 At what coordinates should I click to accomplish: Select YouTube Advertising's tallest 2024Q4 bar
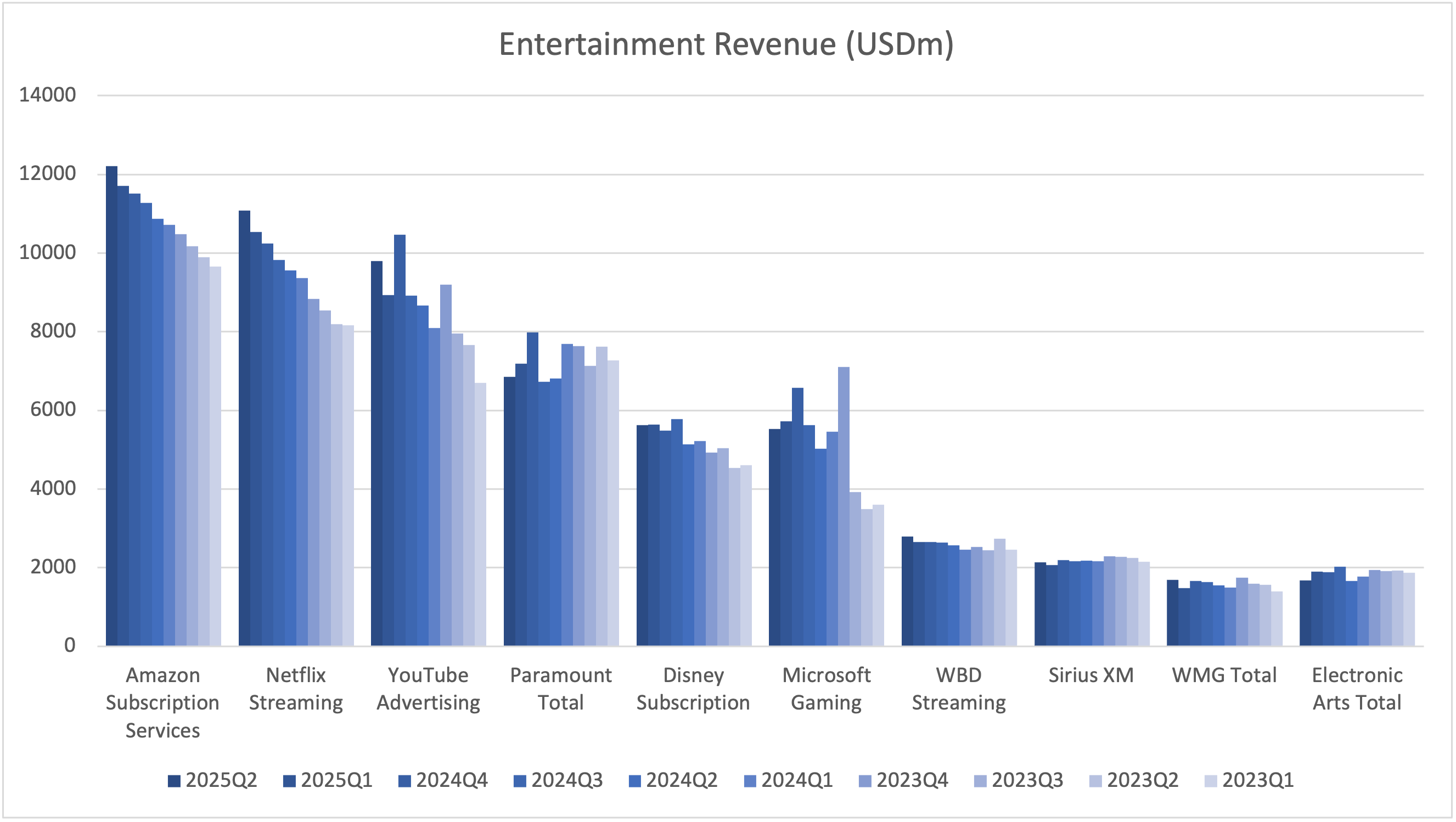pyautogui.click(x=400, y=441)
